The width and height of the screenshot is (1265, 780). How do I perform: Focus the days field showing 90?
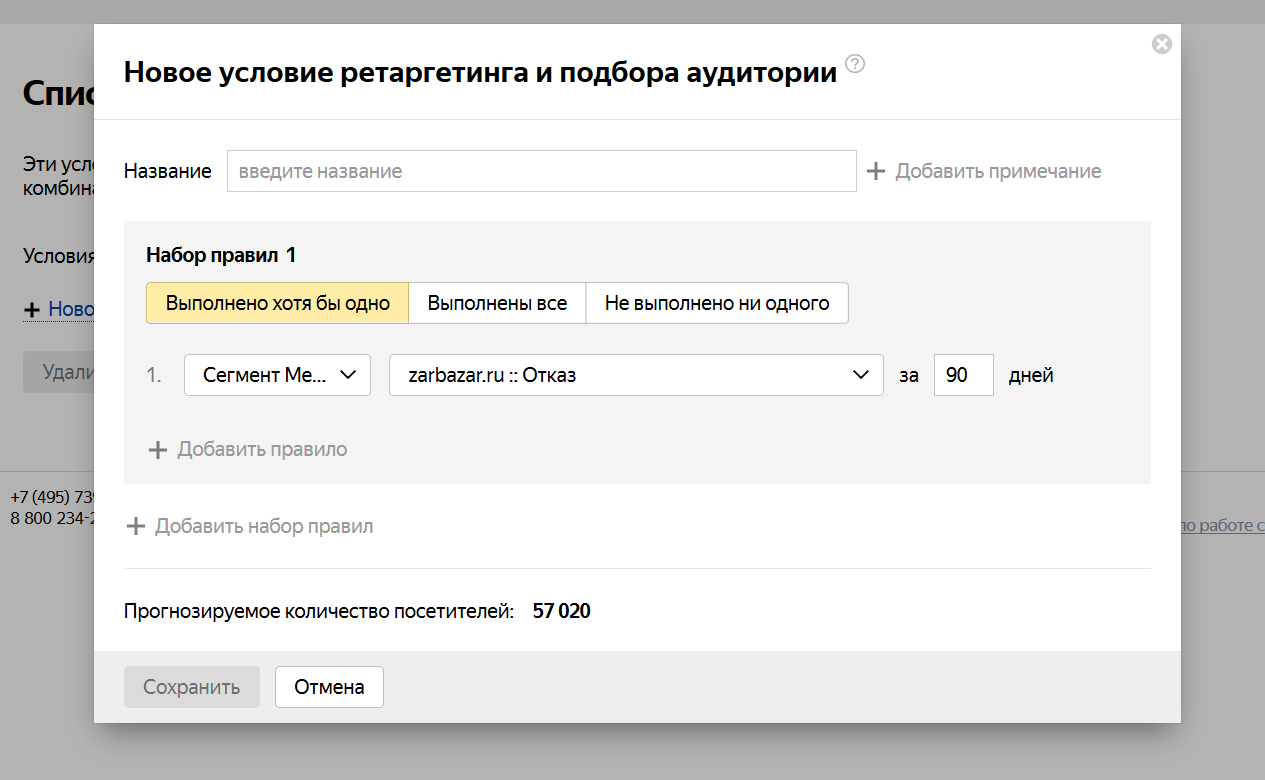(x=963, y=375)
